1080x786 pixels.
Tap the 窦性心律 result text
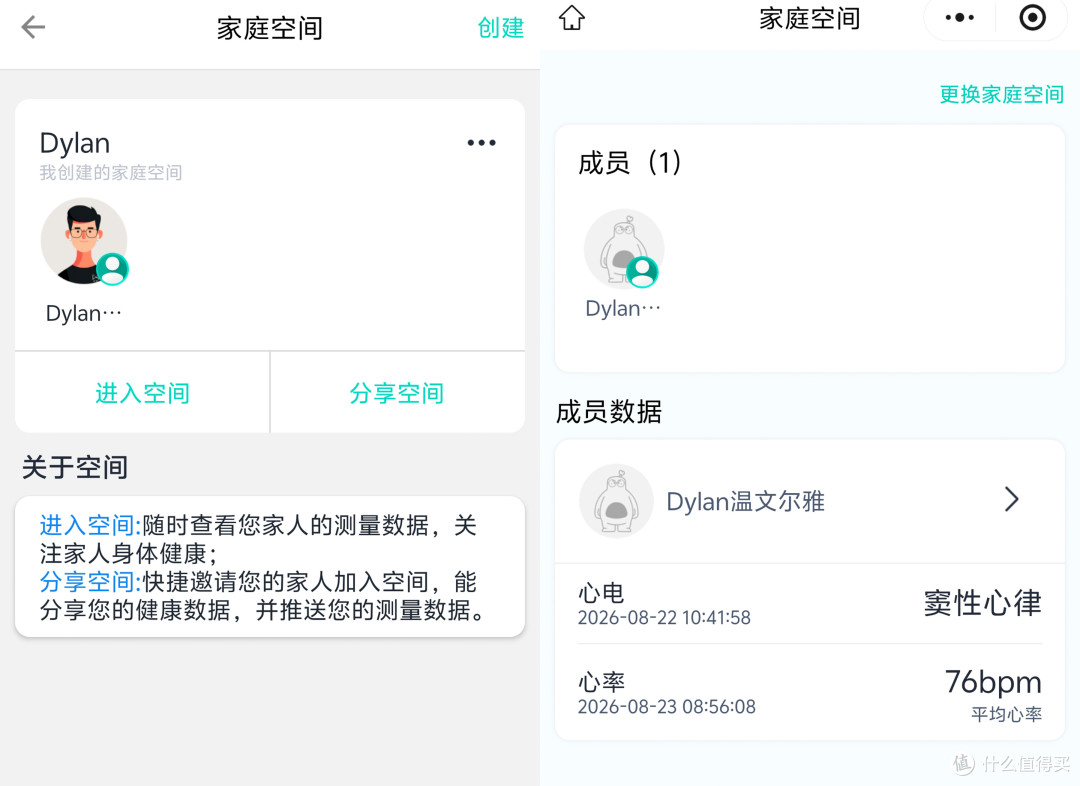(982, 603)
